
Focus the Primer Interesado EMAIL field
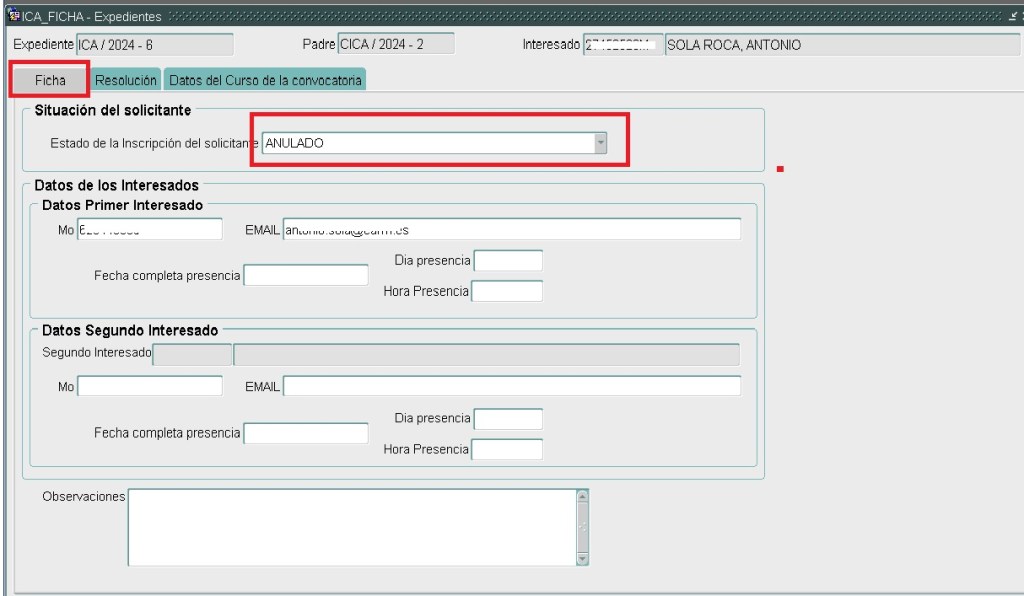[x=511, y=230]
